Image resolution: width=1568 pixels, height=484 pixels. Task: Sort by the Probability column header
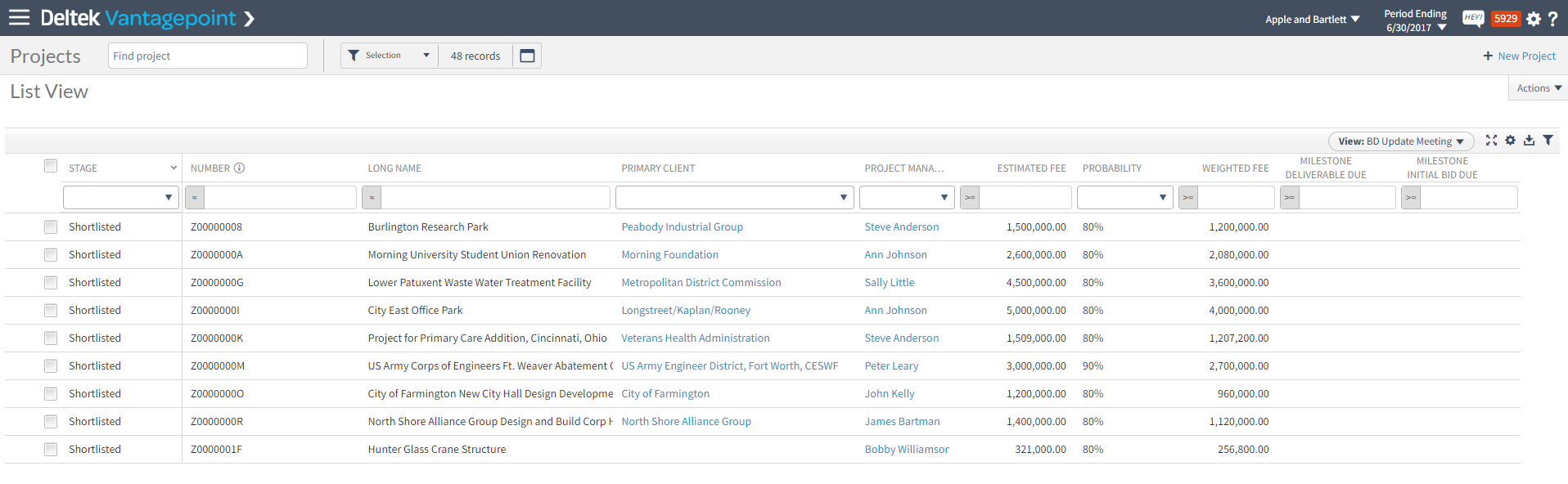pyautogui.click(x=1112, y=168)
